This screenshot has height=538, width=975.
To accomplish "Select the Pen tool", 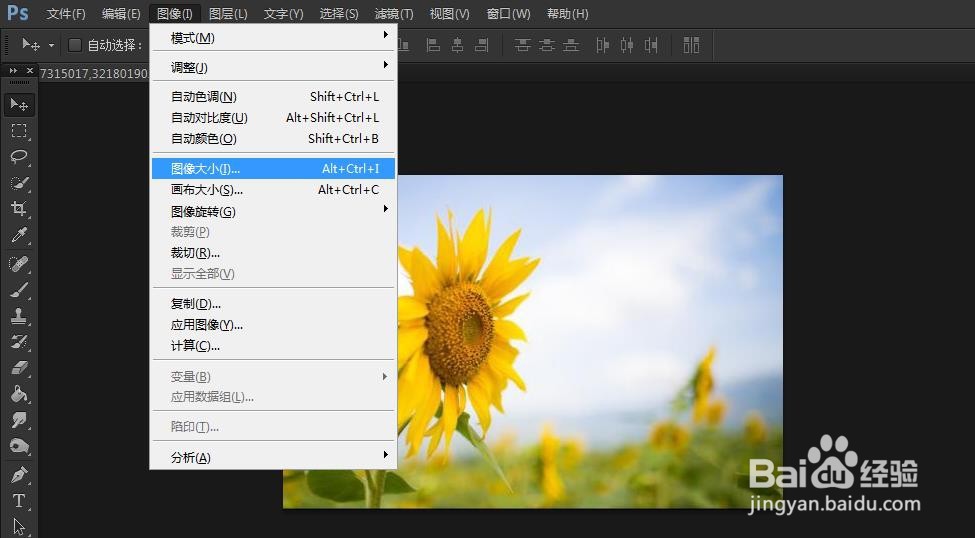I will coord(19,475).
